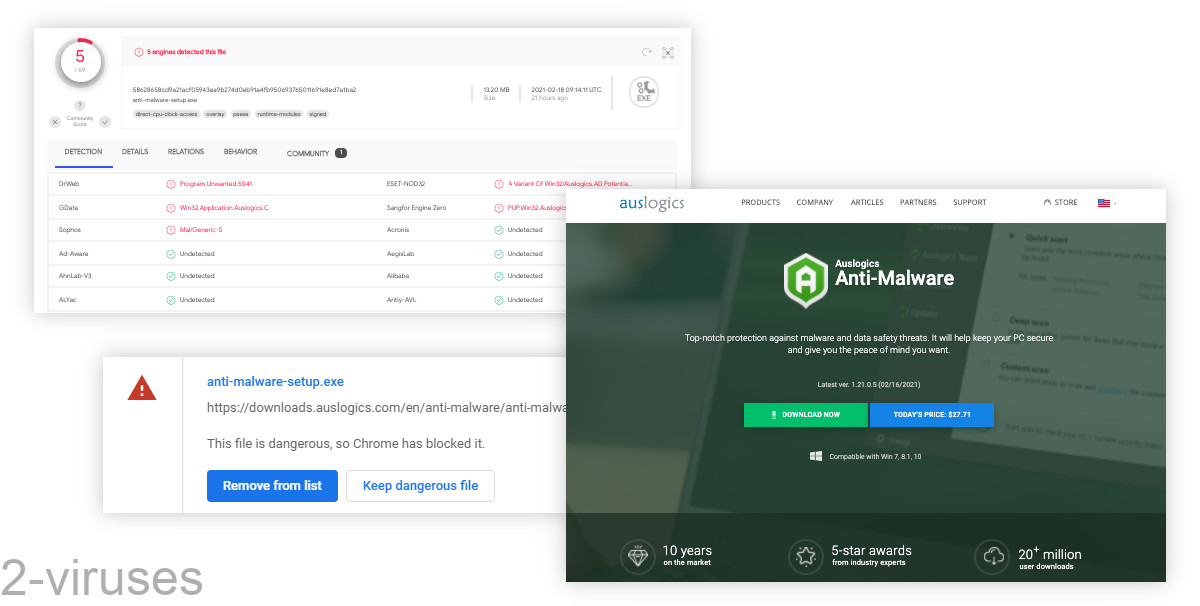Click the EXE file type icon
The height and width of the screenshot is (606, 1200).
click(643, 92)
